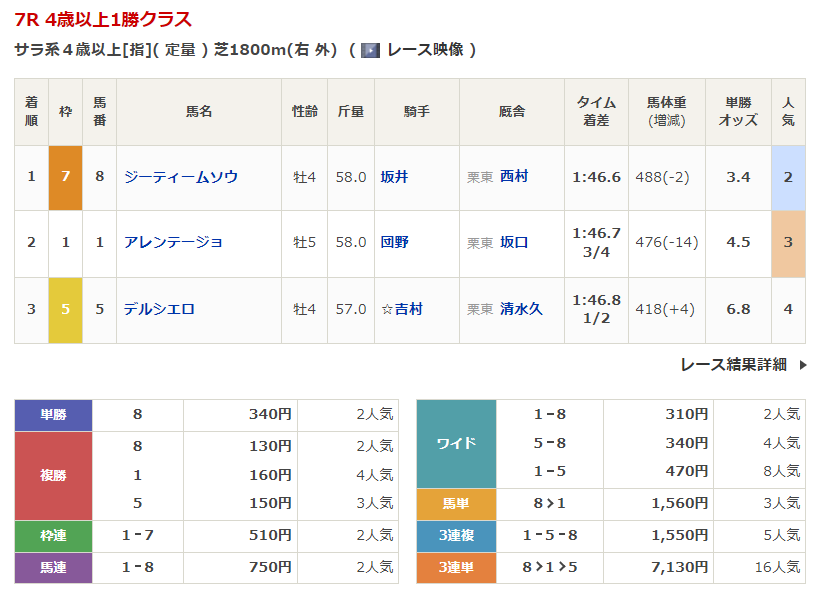Open jockey 坂井 profile
The height and width of the screenshot is (595, 821).
[x=394, y=177]
